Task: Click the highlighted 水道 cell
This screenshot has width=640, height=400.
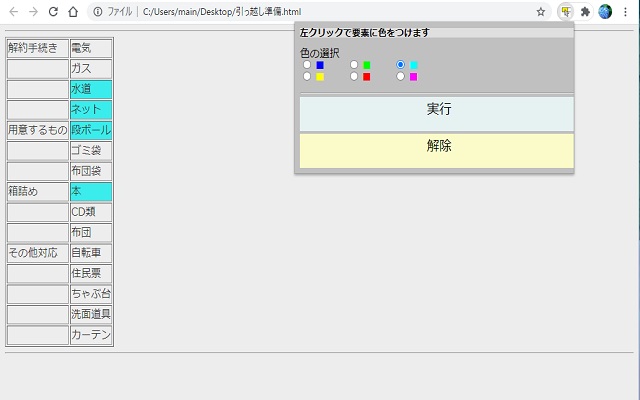Action: click(x=91, y=89)
